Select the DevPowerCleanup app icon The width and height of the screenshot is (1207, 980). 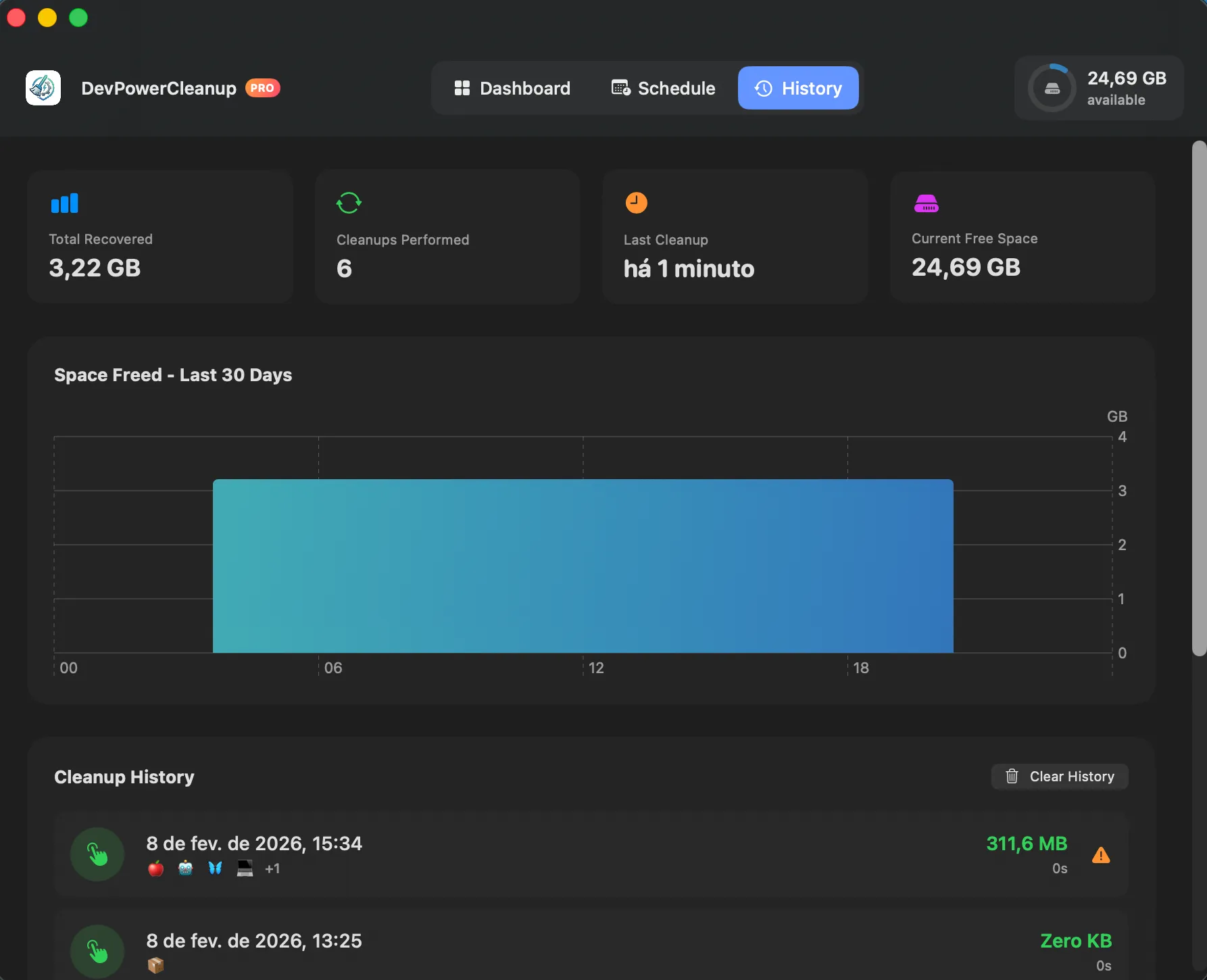43,87
